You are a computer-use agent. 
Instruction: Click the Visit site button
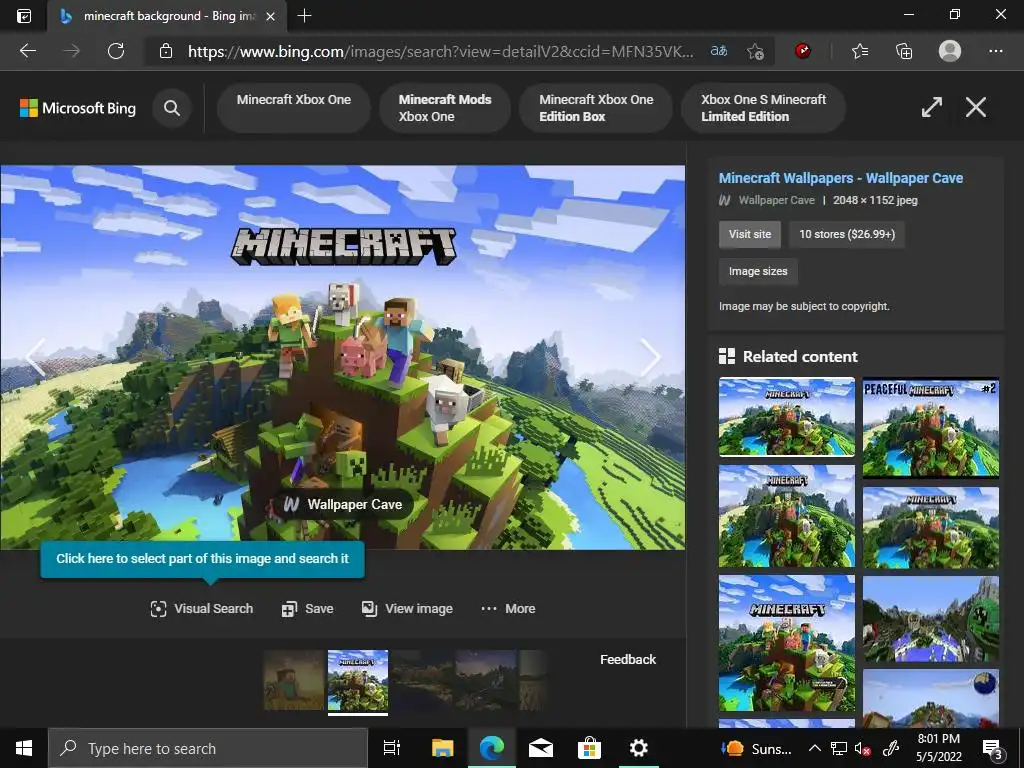[750, 234]
